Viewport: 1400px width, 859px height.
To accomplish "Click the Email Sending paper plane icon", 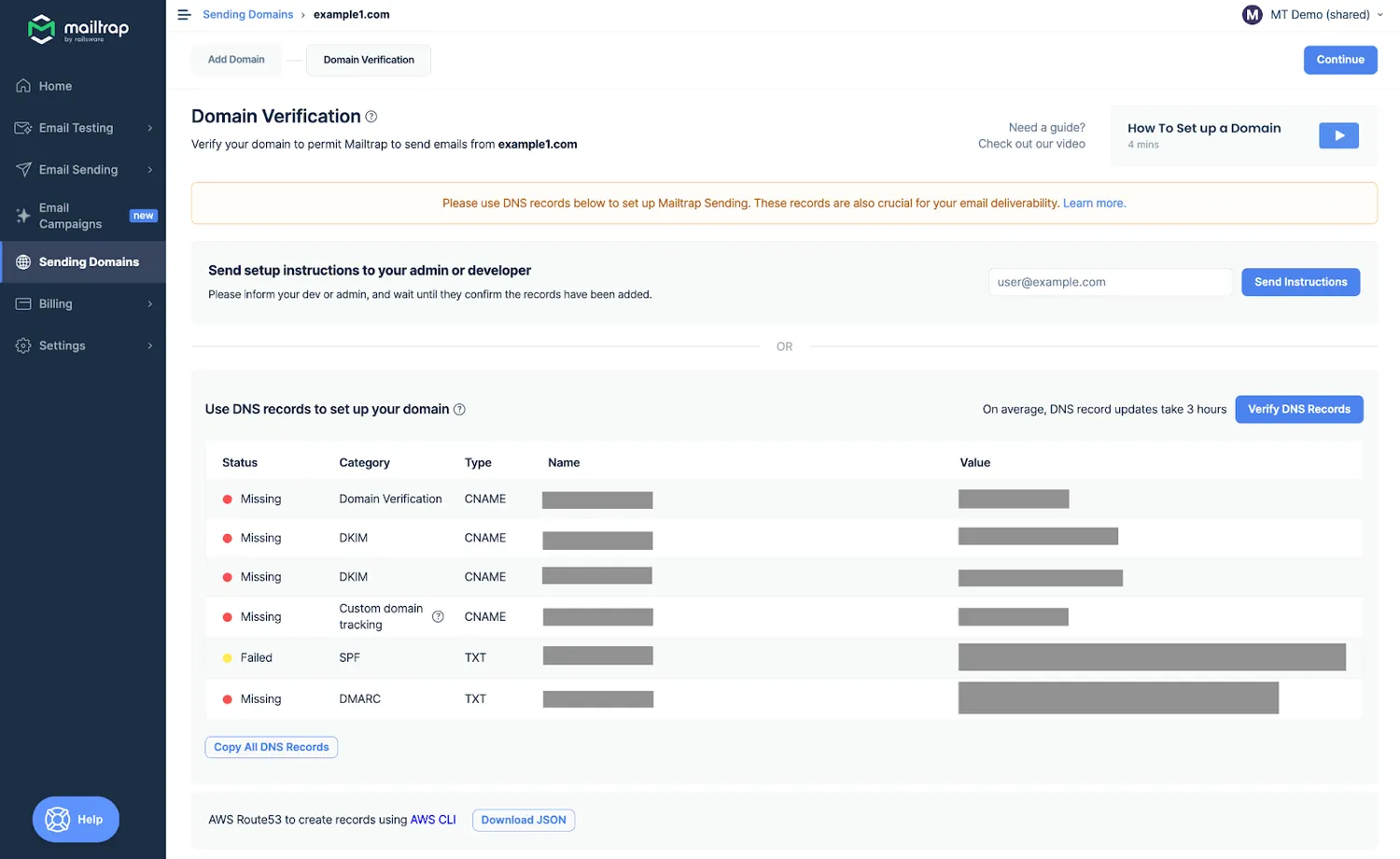I will click(23, 169).
